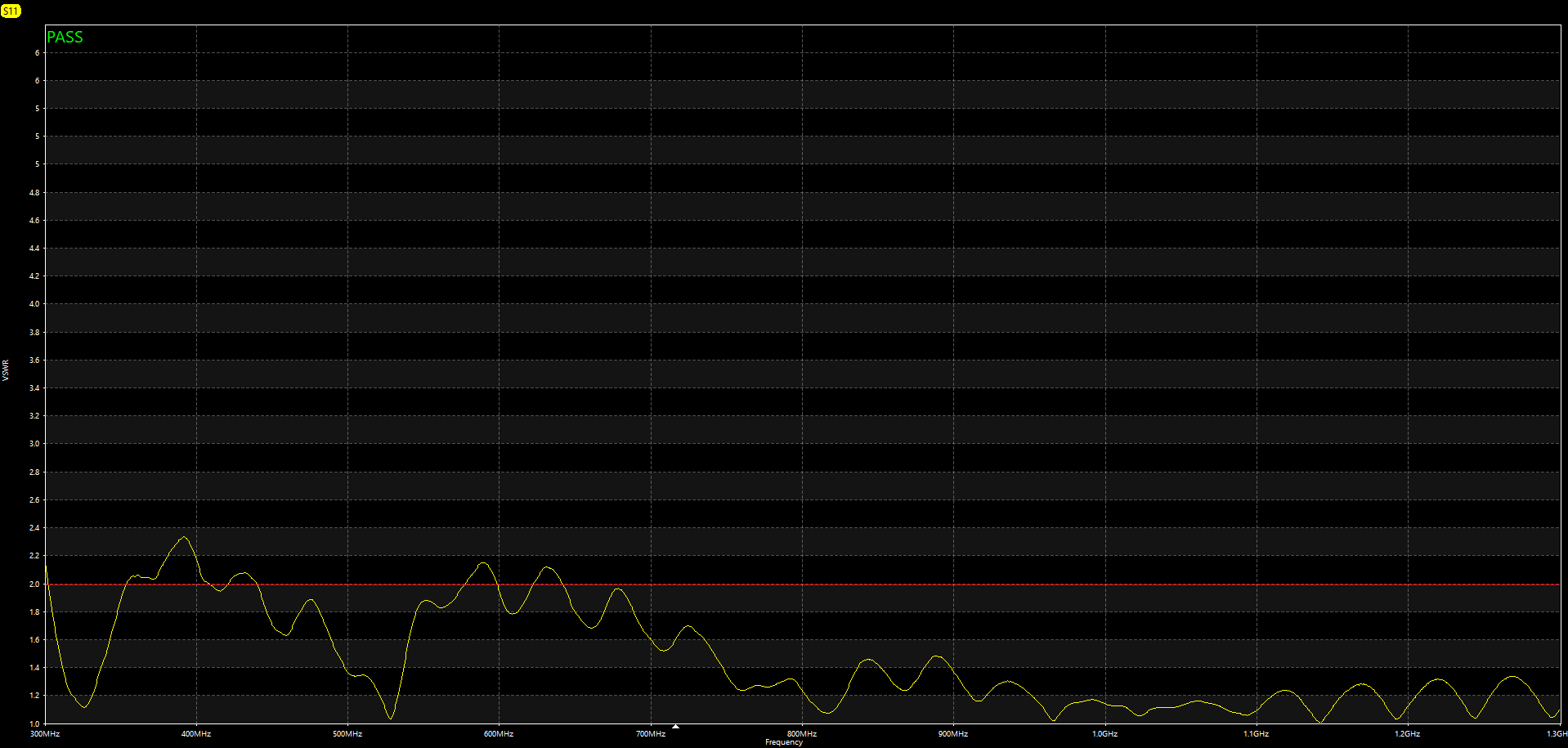Viewport: 1568px width, 748px height.
Task: Click the 800MHz frequency axis label
Action: coord(802,734)
